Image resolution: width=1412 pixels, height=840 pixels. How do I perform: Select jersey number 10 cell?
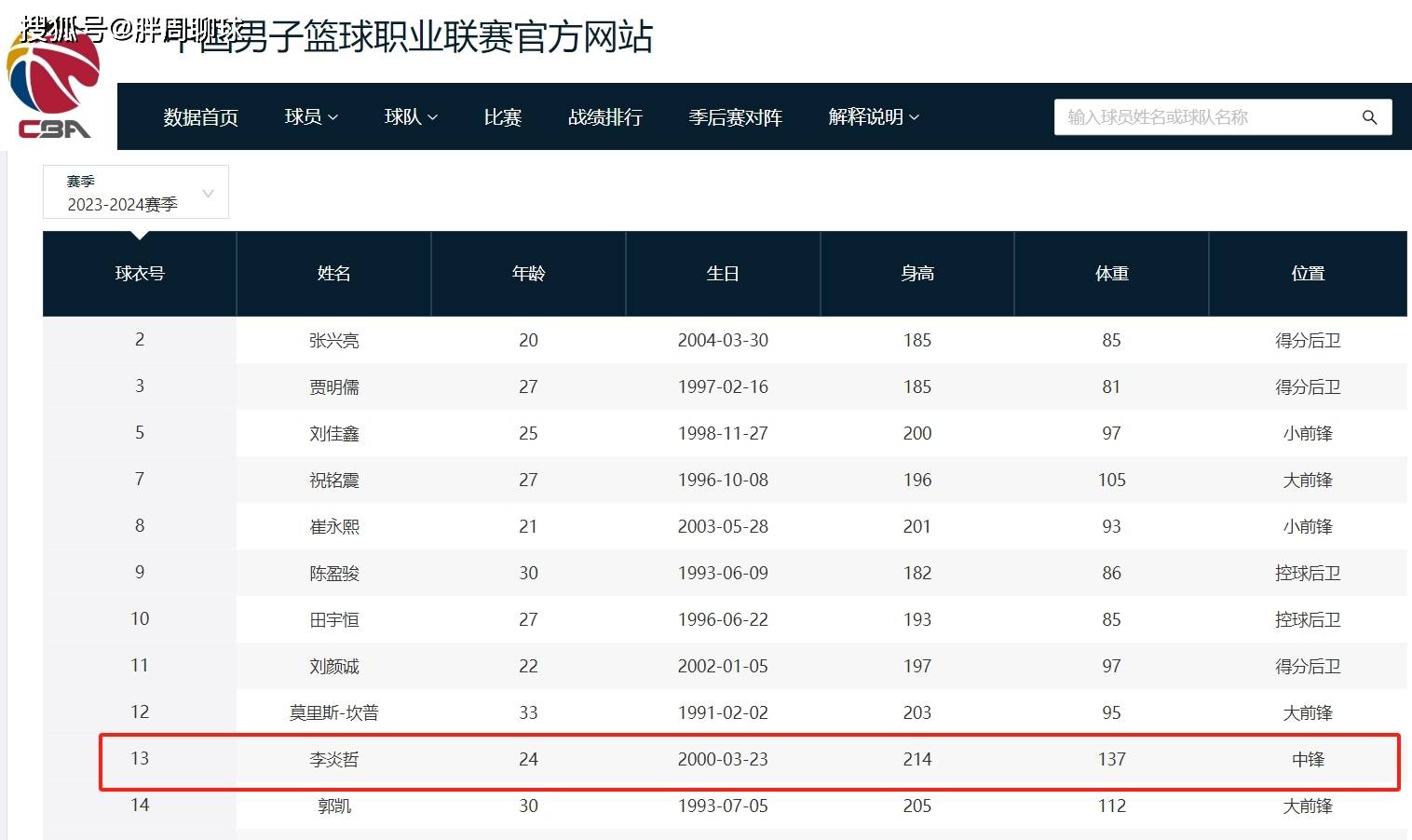point(140,619)
